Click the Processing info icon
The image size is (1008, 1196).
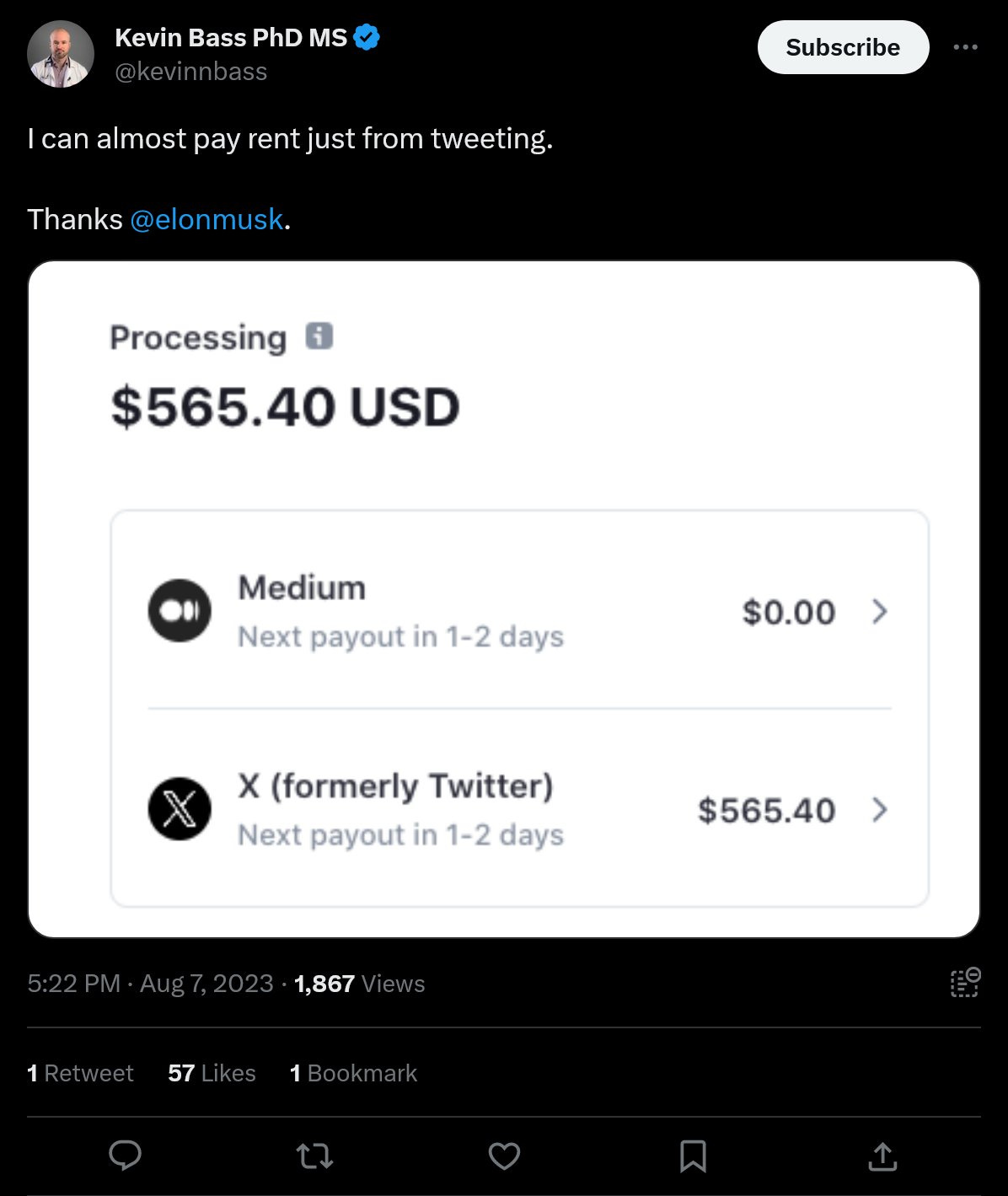(x=319, y=335)
